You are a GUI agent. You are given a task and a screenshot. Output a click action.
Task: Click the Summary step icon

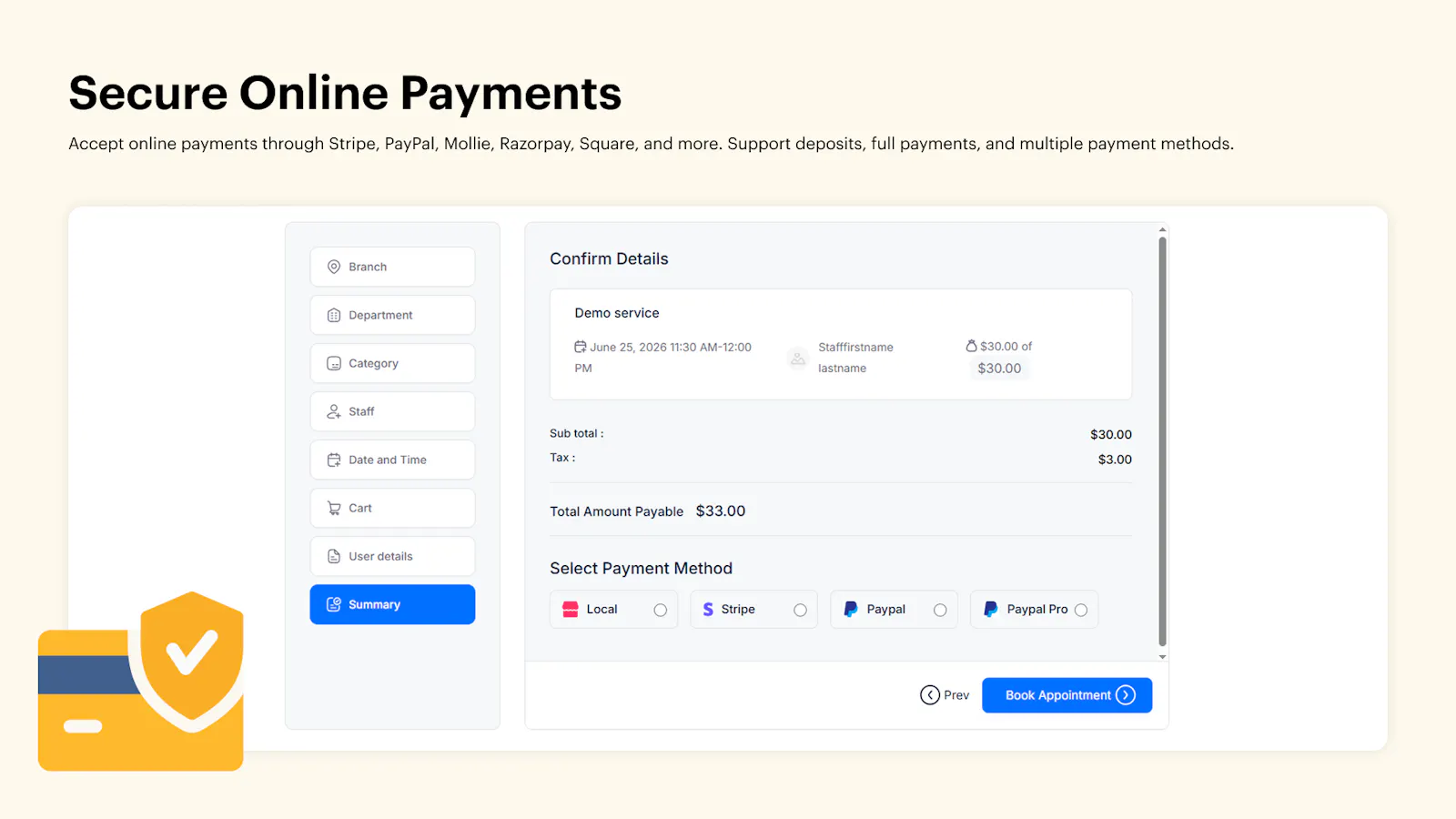334,604
